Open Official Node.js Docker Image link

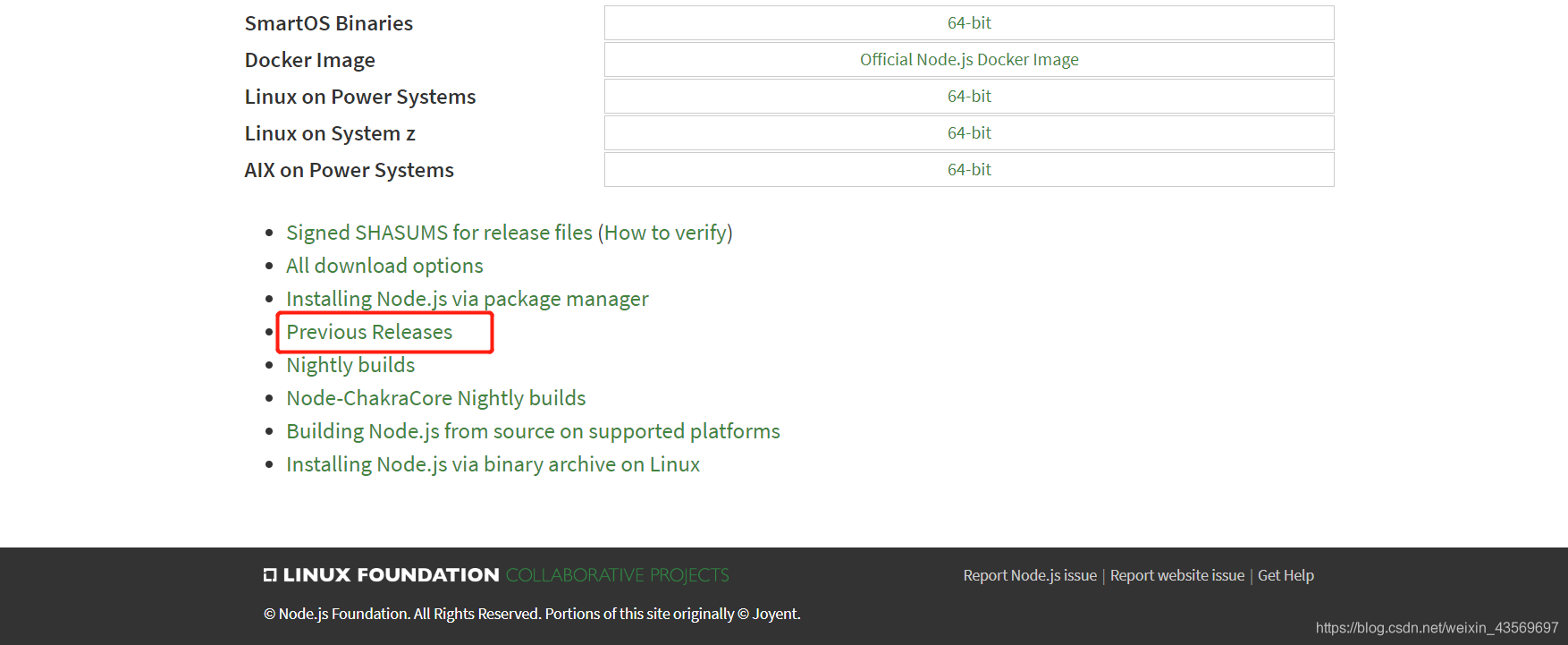point(969,60)
